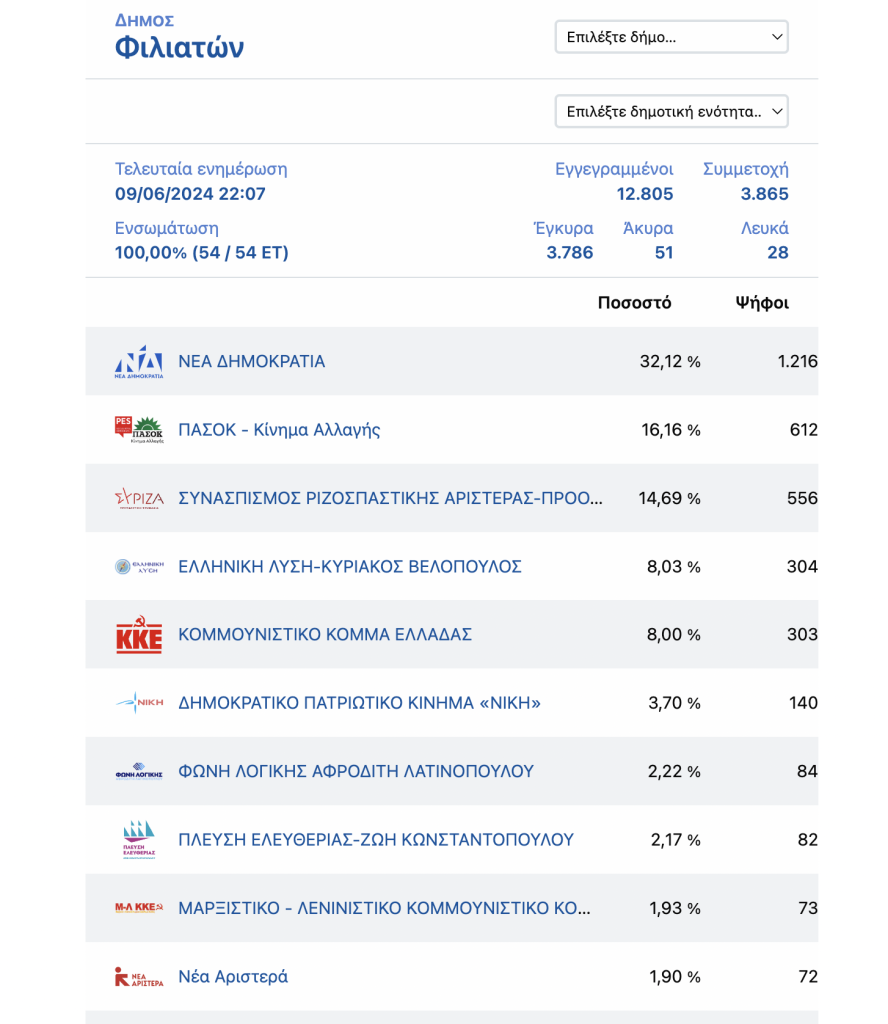Click the Ποσοστό column header
This screenshot has width=888, height=1024.
click(635, 303)
